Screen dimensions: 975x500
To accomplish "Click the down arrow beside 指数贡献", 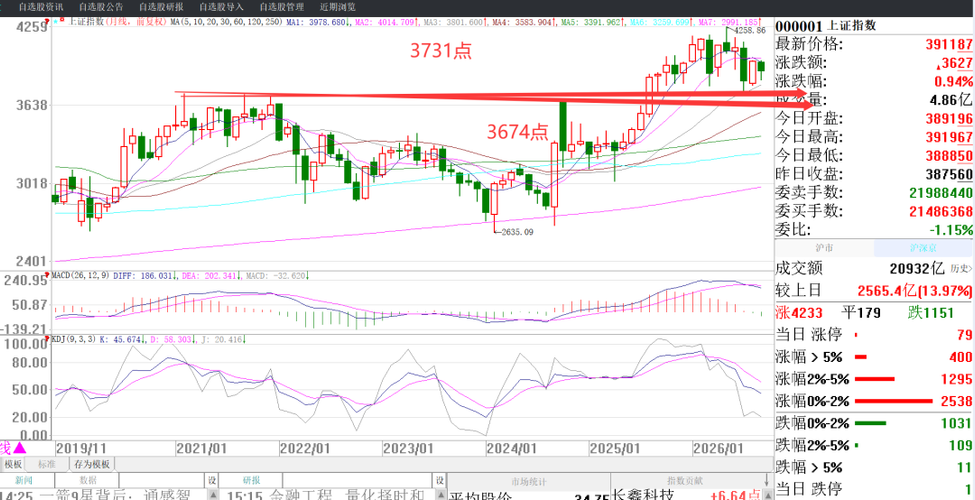I will tap(766, 481).
